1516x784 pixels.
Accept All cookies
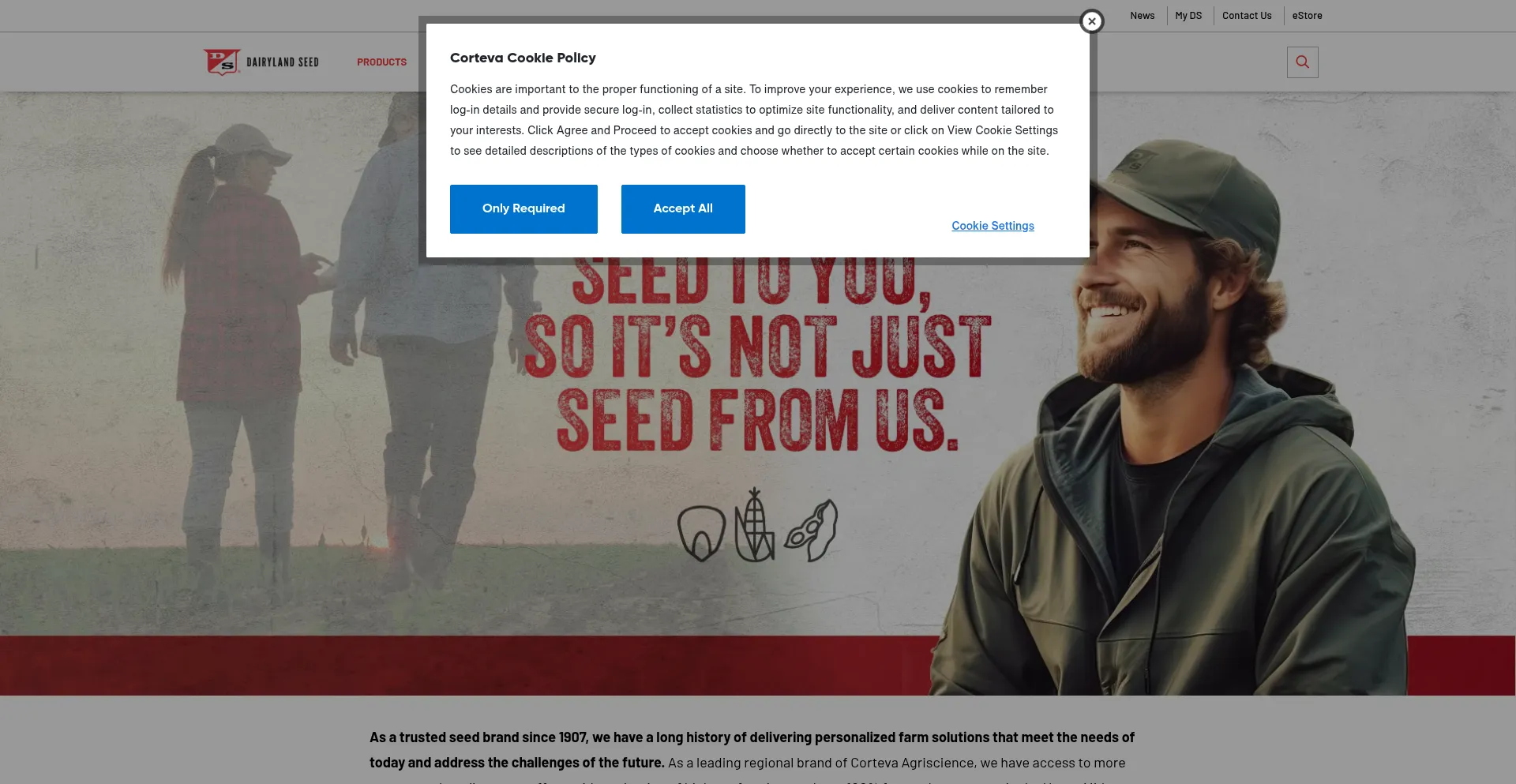(683, 209)
